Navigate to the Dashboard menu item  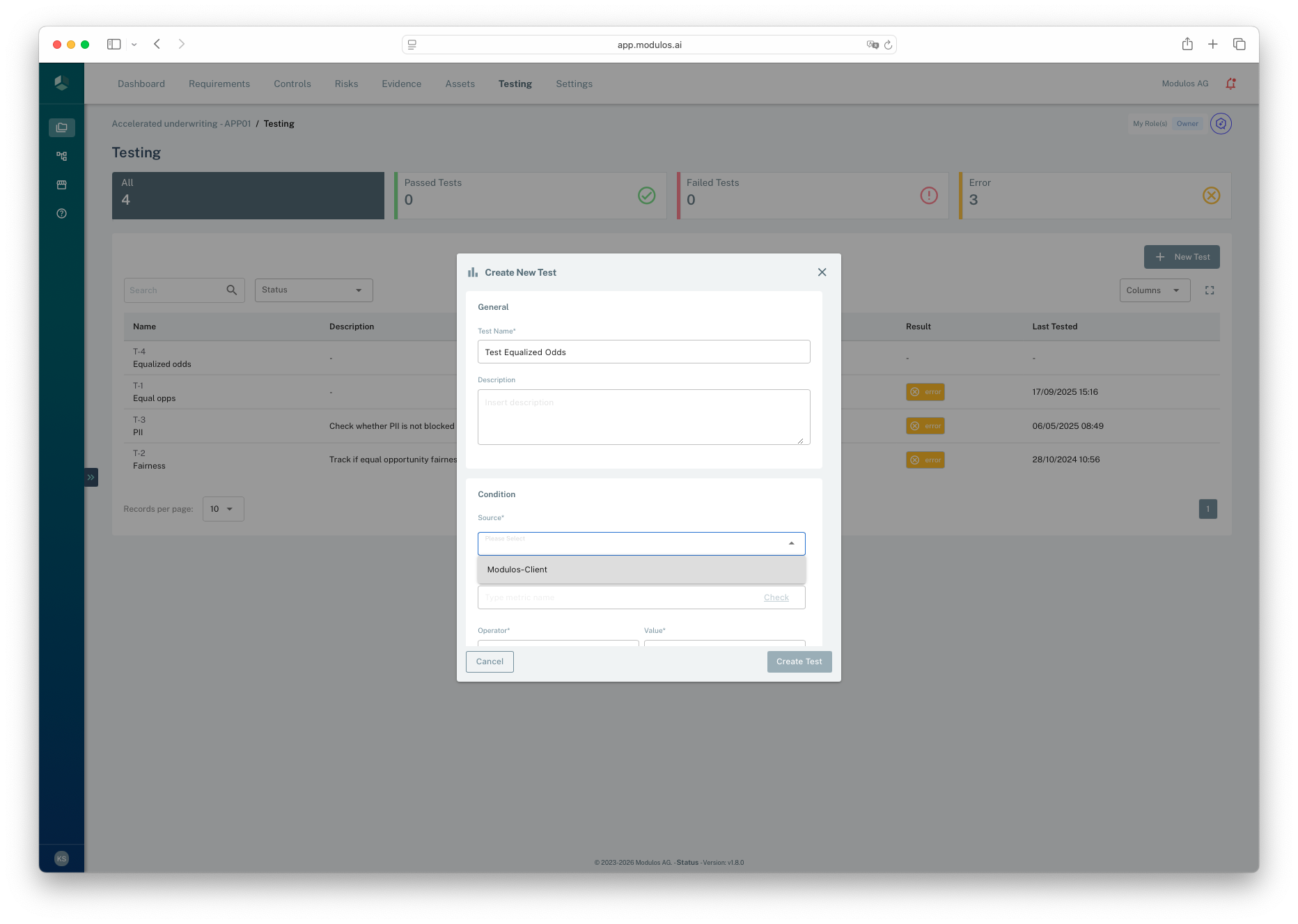click(141, 84)
